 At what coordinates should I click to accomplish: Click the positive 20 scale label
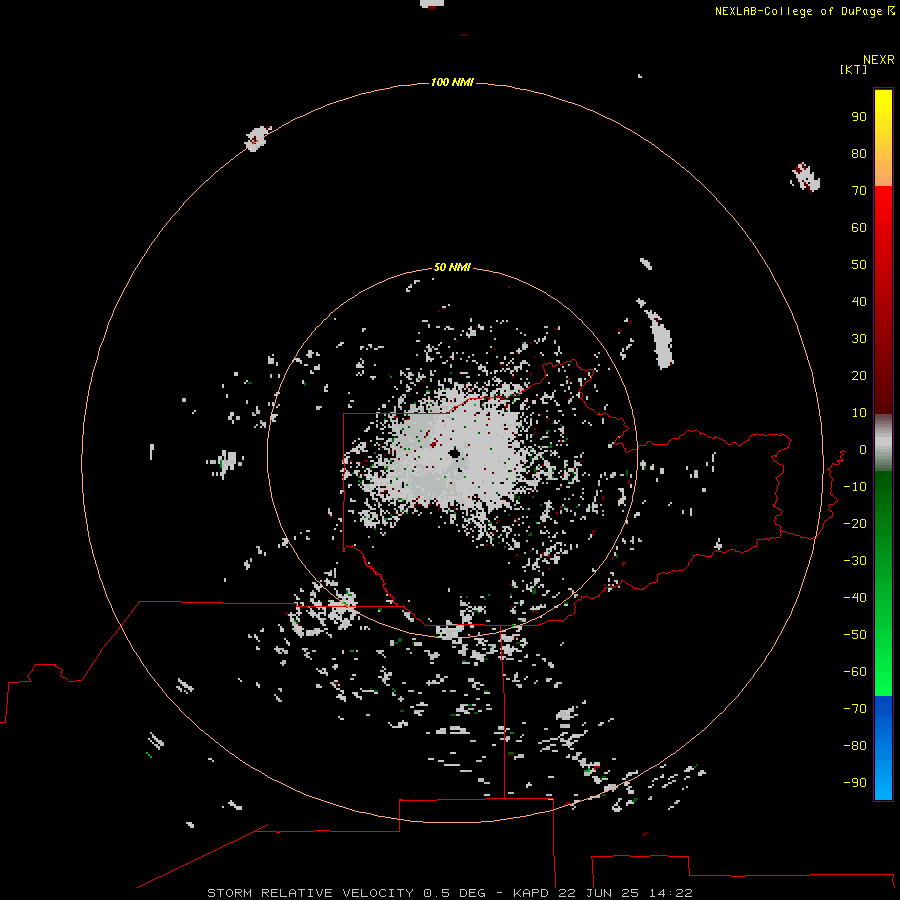(x=859, y=375)
